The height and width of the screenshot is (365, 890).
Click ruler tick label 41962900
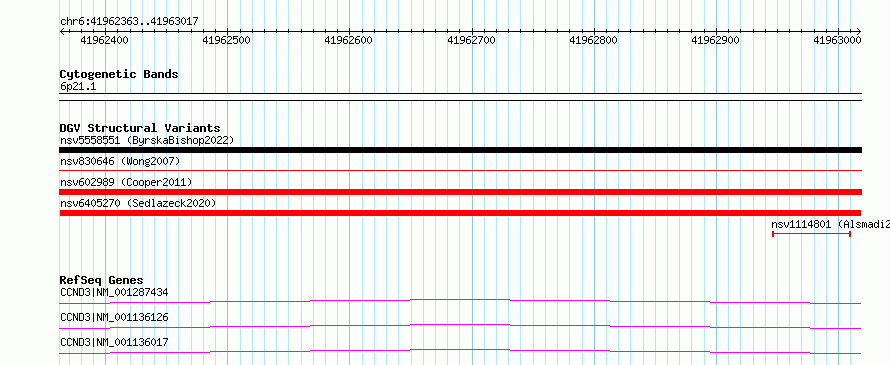pos(716,40)
